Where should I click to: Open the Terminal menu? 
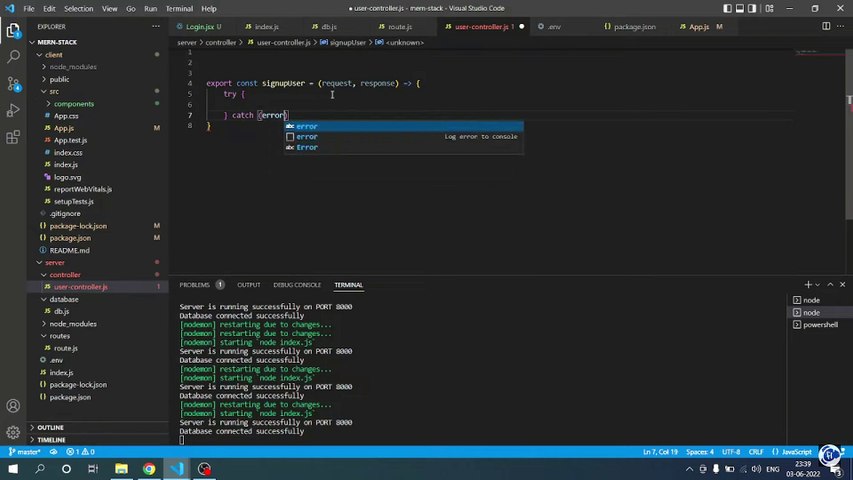tap(179, 8)
